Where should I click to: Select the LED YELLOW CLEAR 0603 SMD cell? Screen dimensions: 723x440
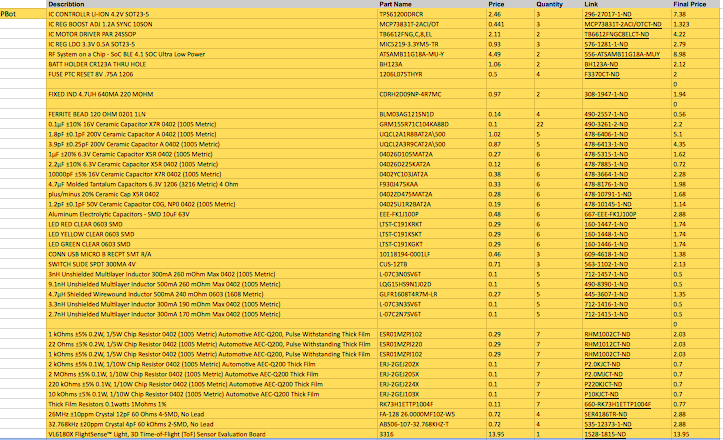212,234
